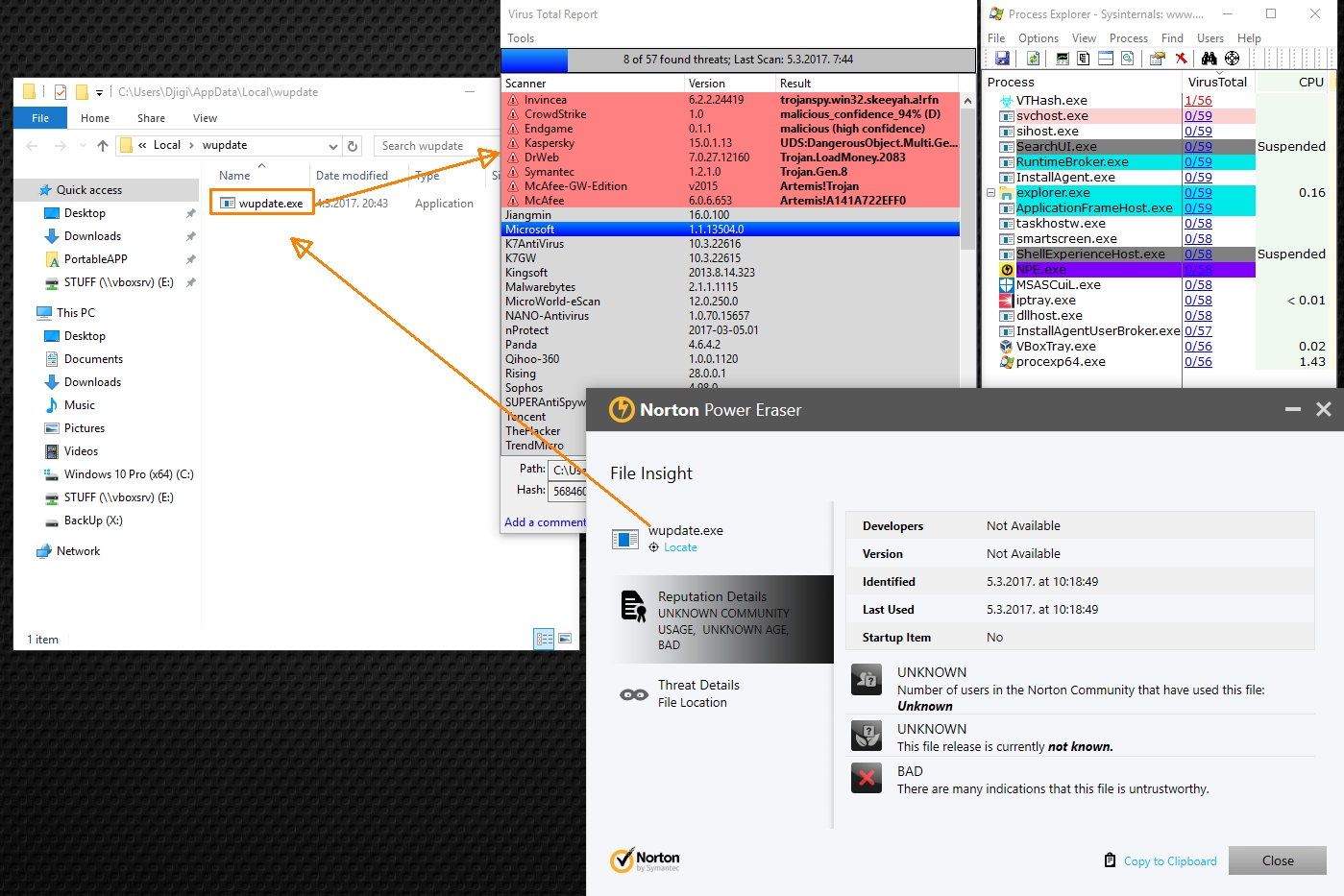Open the Find menu in Process Explorer
The image size is (1344, 896).
click(x=1172, y=38)
